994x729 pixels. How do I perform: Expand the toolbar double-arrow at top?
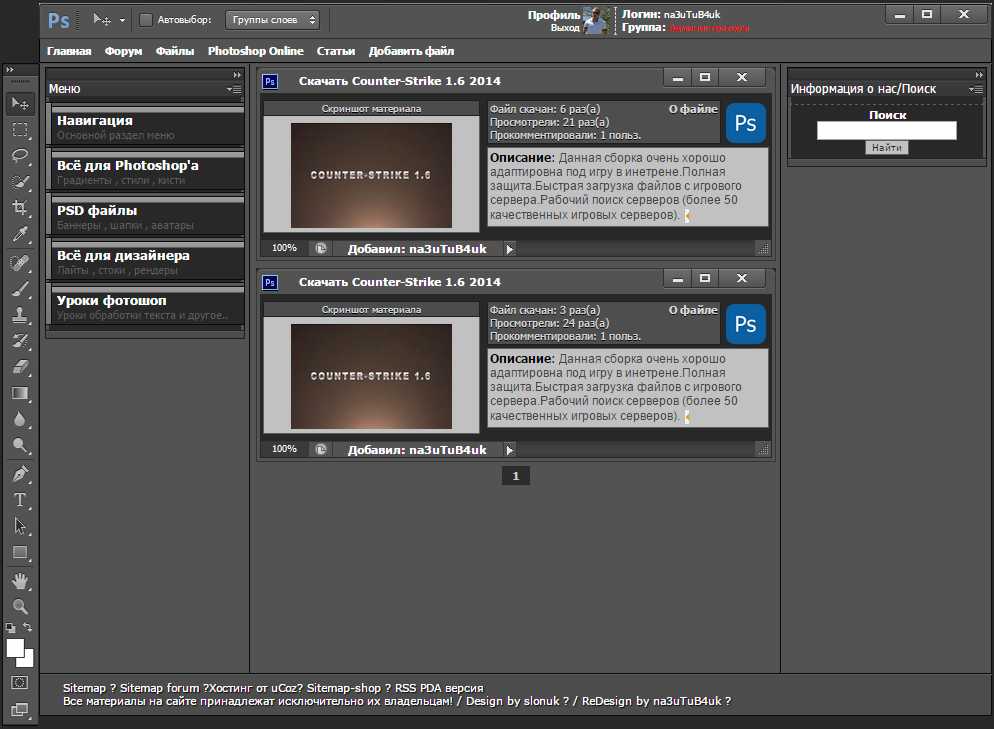pyautogui.click(x=10, y=70)
